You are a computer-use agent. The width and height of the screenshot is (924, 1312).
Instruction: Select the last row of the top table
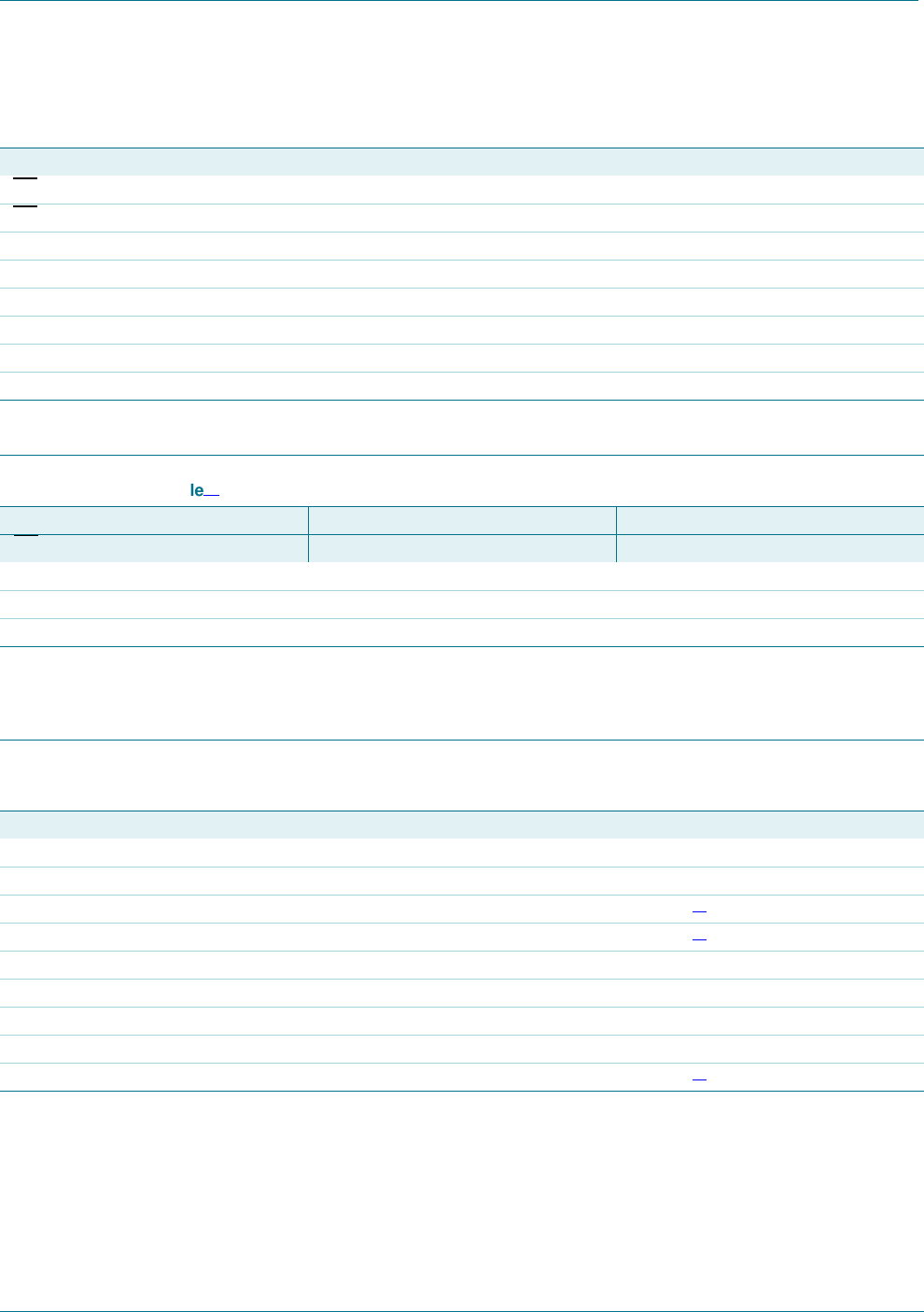point(462,387)
